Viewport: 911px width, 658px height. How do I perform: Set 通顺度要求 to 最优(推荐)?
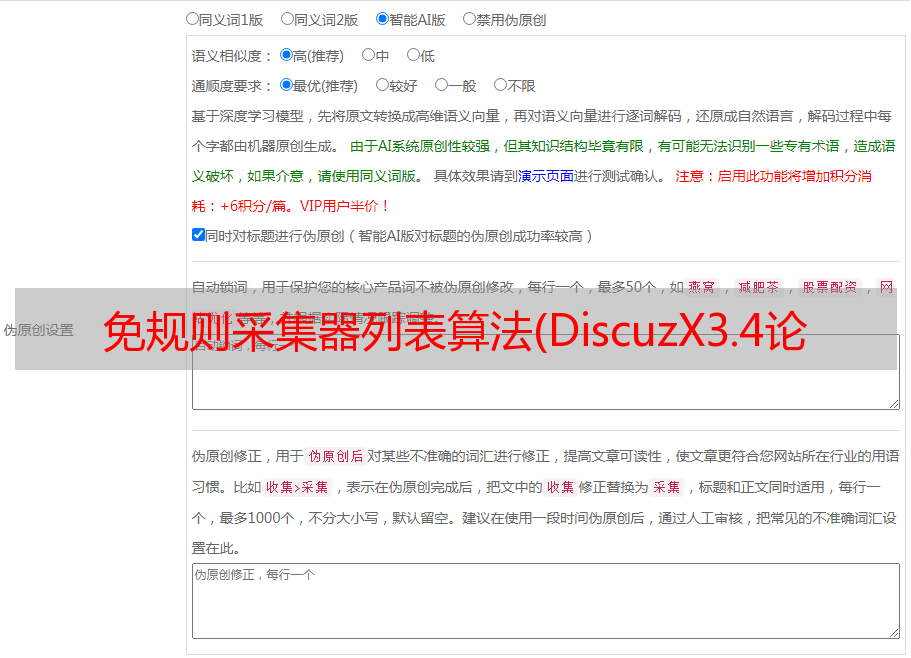pos(286,85)
